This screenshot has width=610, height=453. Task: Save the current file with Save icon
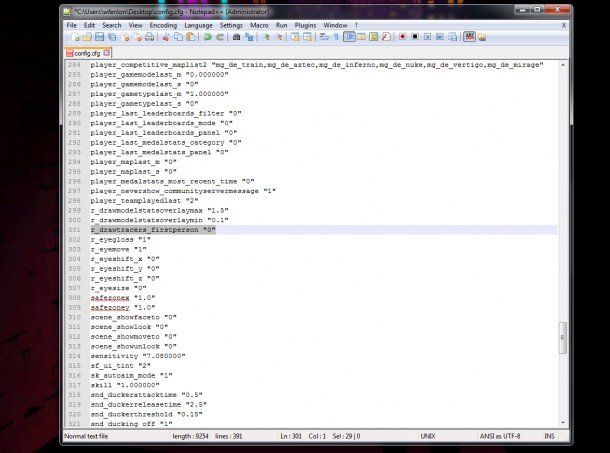(100, 37)
